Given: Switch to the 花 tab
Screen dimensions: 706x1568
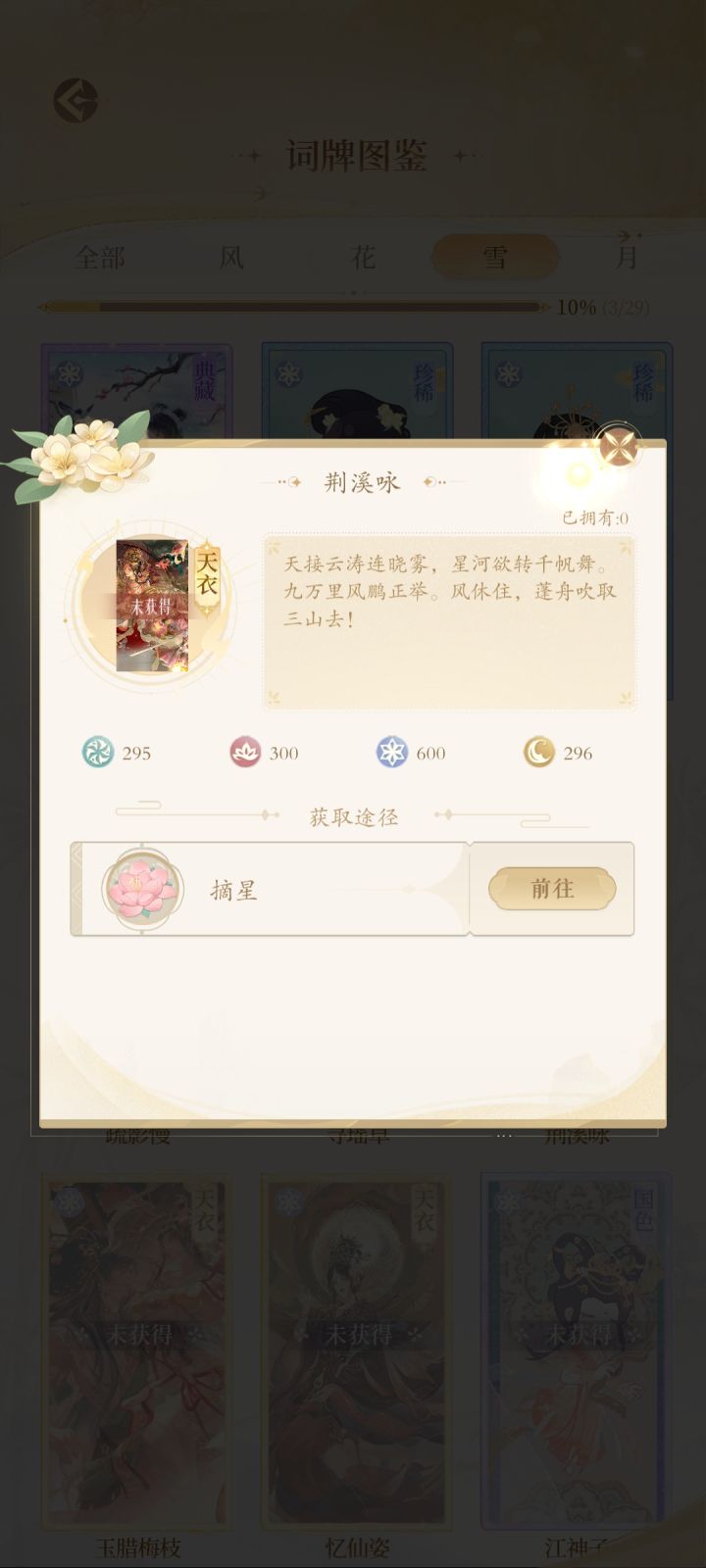Looking at the screenshot, I should tap(363, 258).
